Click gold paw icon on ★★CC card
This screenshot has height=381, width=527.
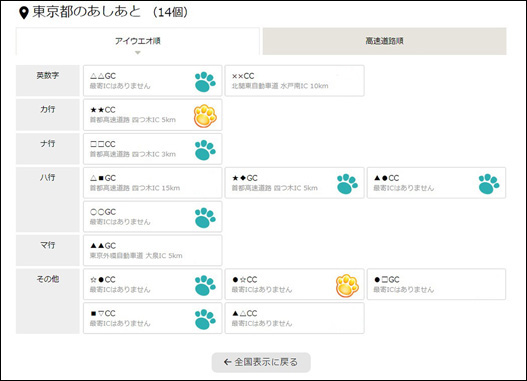pos(205,116)
